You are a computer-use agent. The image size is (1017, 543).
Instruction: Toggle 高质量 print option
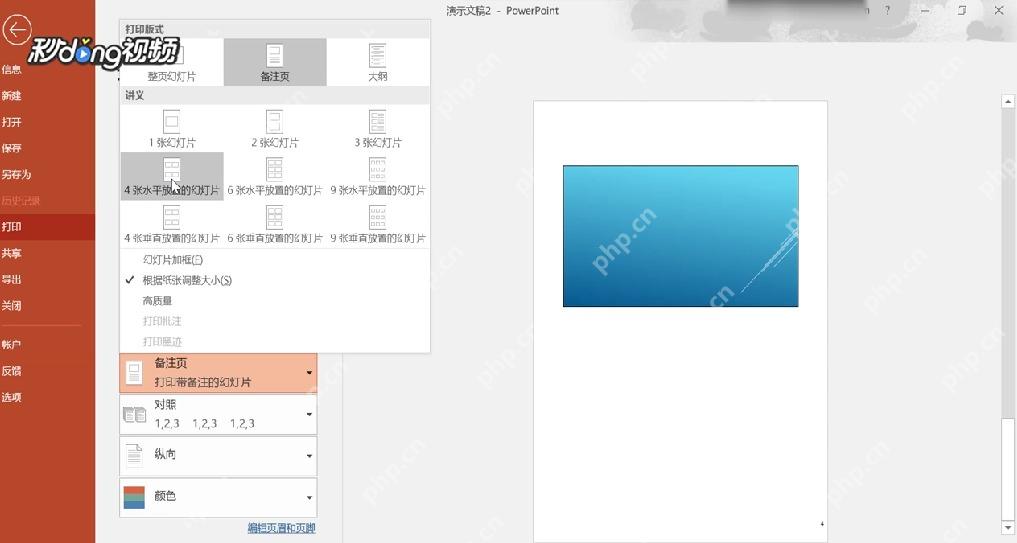coord(275,301)
